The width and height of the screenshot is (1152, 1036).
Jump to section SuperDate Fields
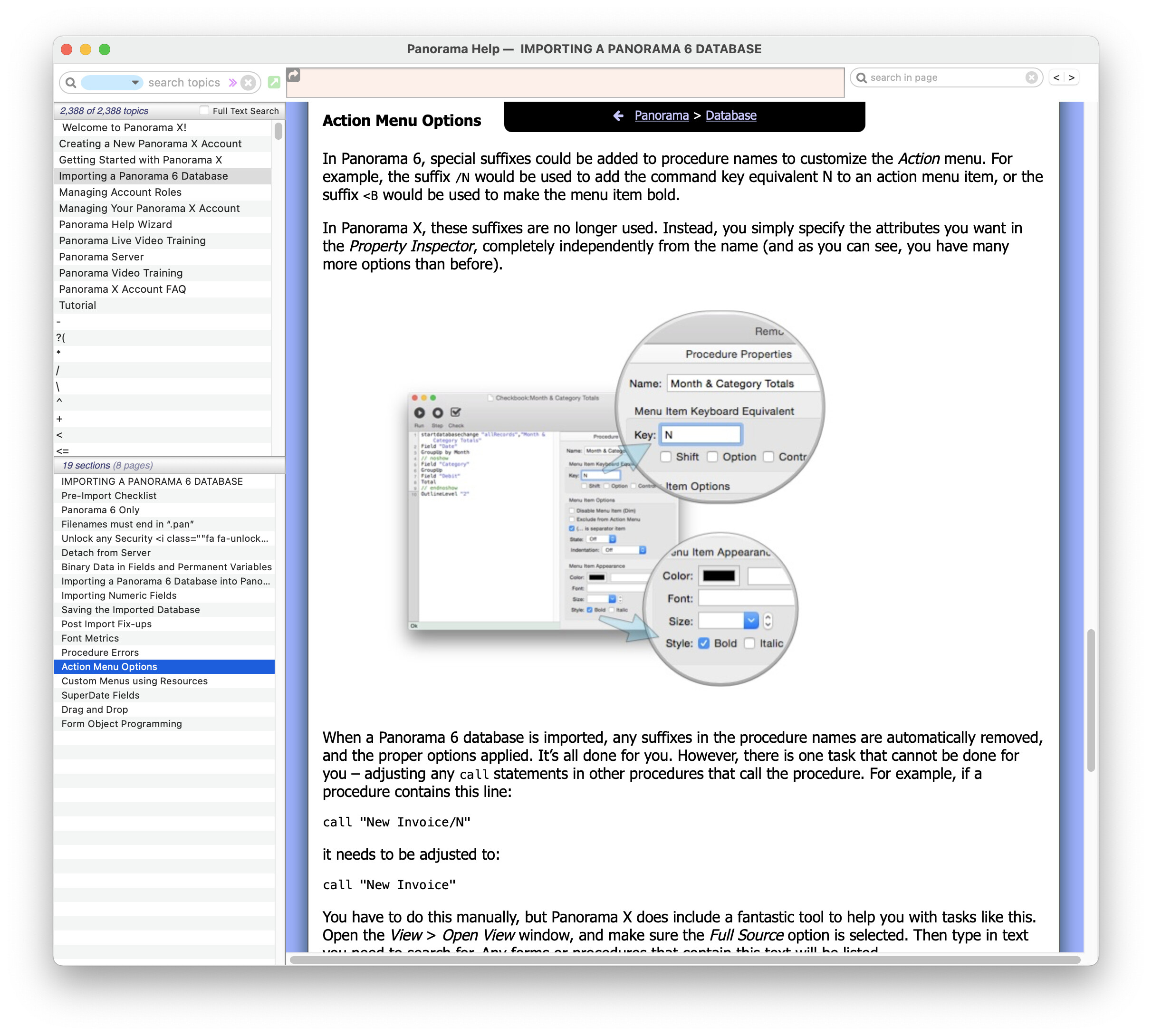164,695
